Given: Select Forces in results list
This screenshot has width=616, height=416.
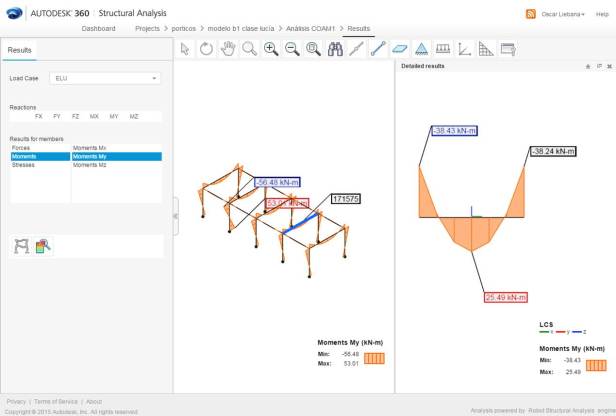Looking at the screenshot, I should [x=21, y=147].
